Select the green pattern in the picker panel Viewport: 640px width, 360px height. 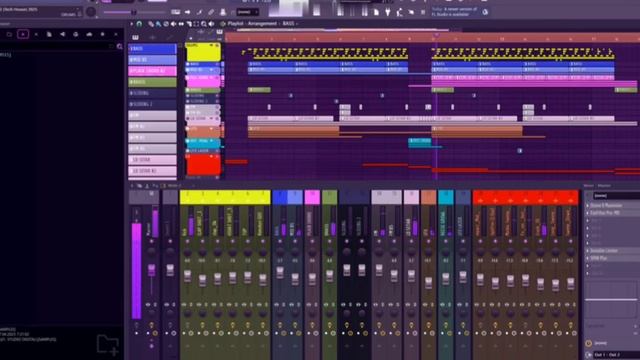pos(152,82)
